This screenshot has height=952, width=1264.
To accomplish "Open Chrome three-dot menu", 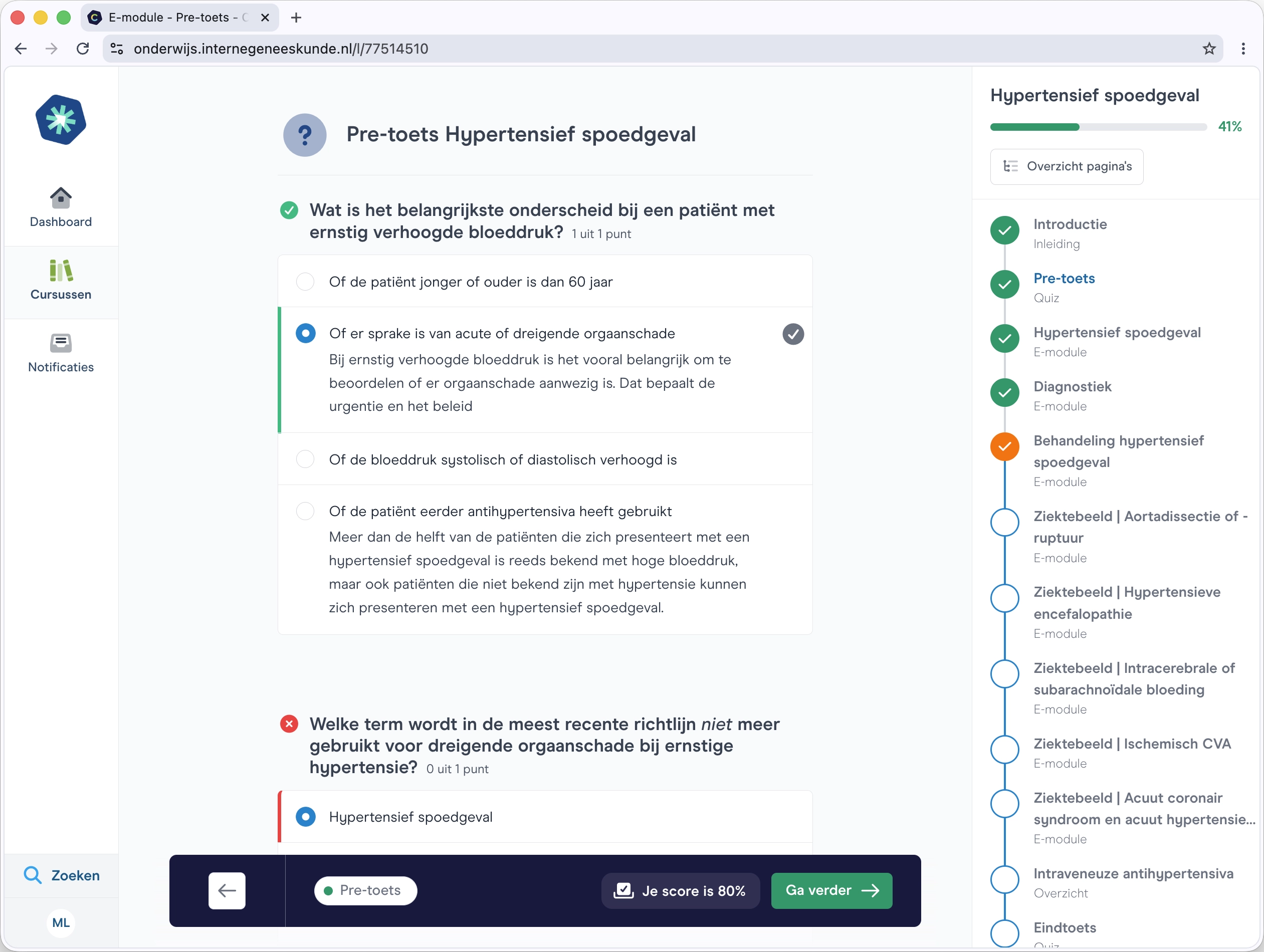I will click(1243, 49).
